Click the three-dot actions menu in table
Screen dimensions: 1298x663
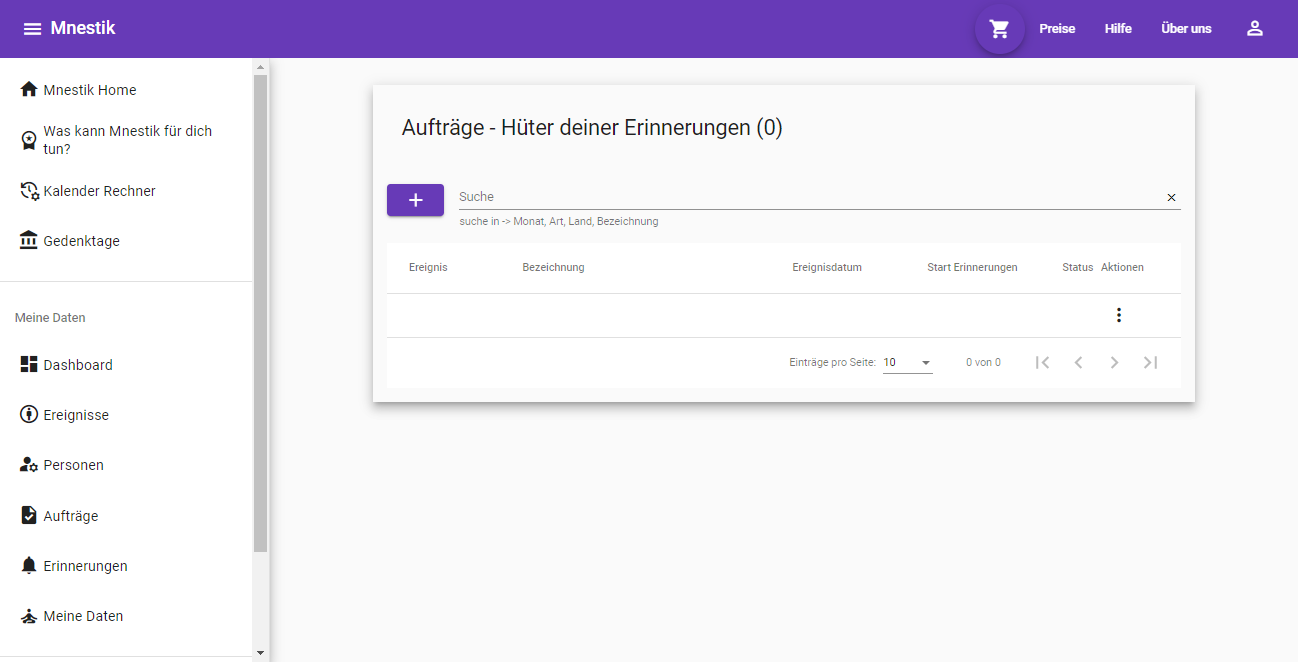[1118, 315]
